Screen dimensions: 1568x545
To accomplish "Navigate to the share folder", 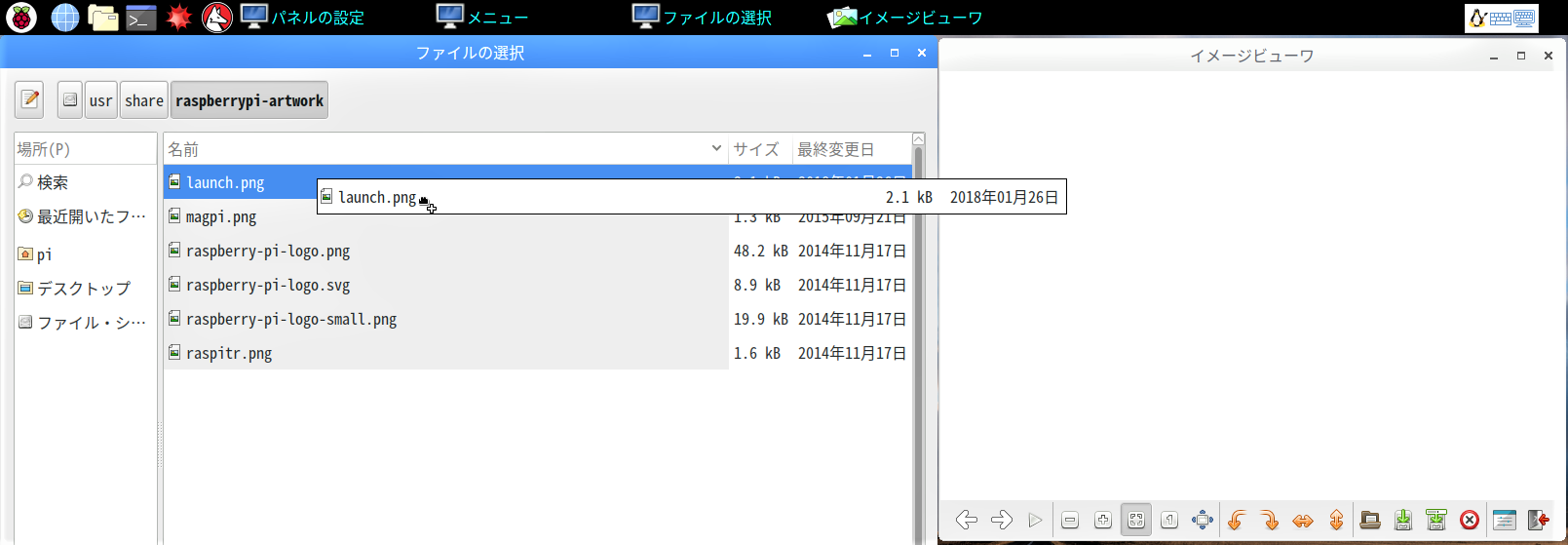I will [144, 99].
